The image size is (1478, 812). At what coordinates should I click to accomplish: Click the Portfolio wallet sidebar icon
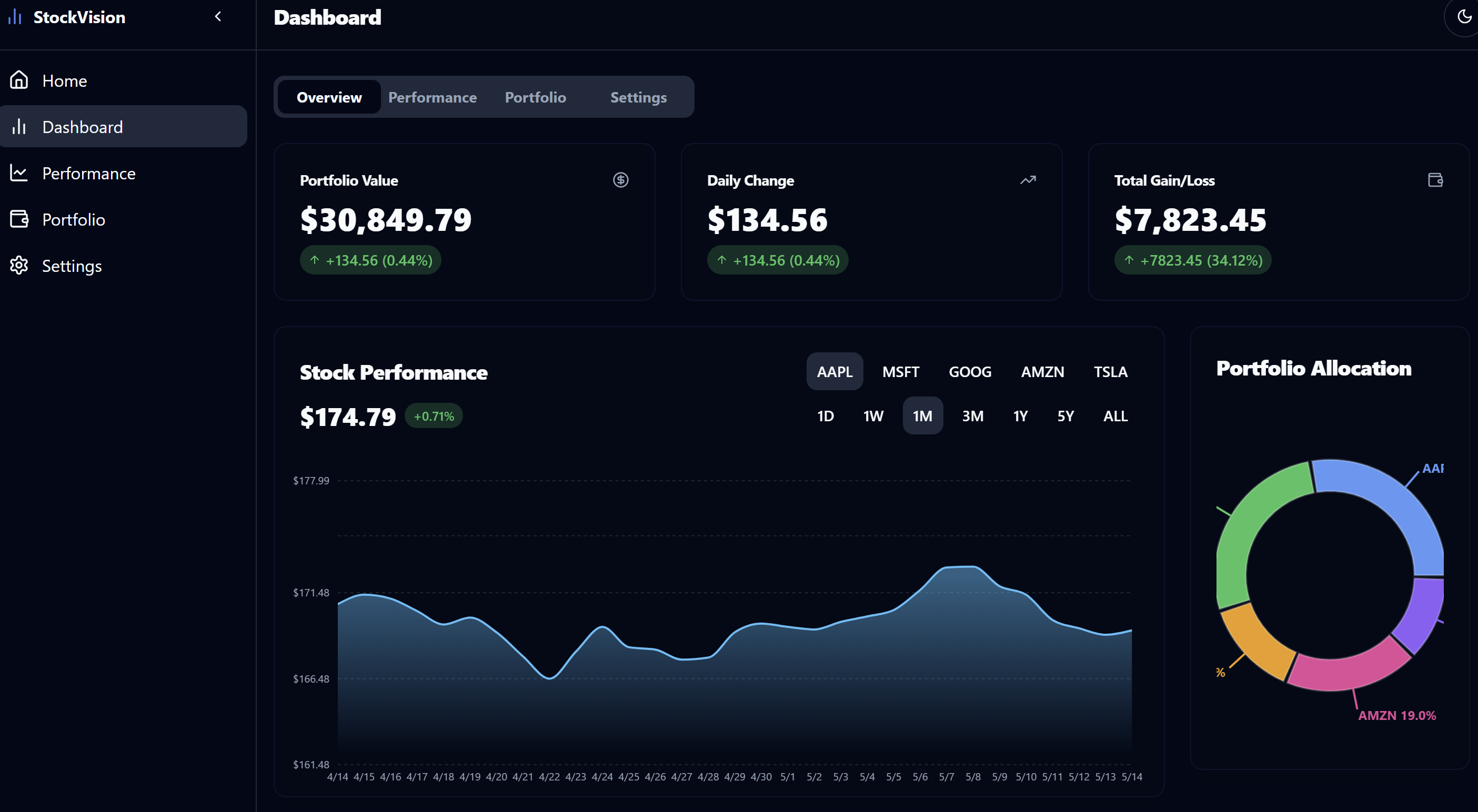pos(19,220)
